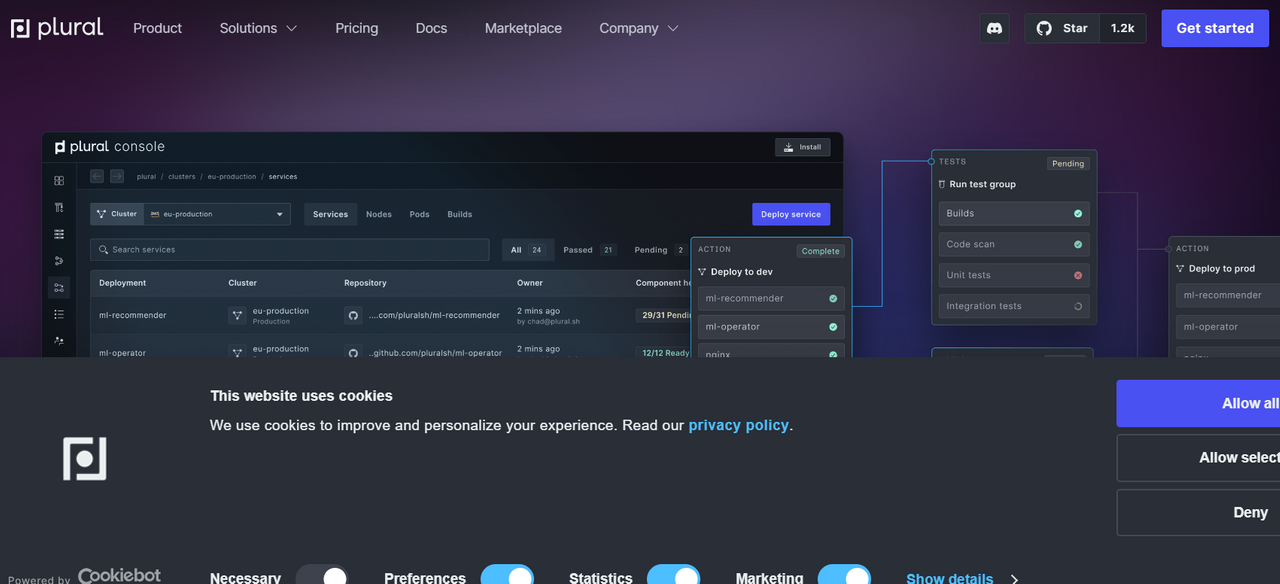Click the GitHub icon in the ml-recommender row
The image size is (1280, 584).
[x=353, y=315]
